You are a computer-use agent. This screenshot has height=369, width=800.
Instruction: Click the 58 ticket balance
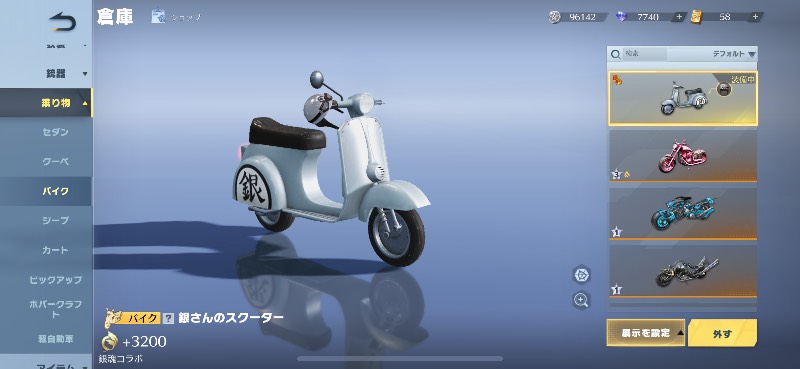[x=724, y=17]
